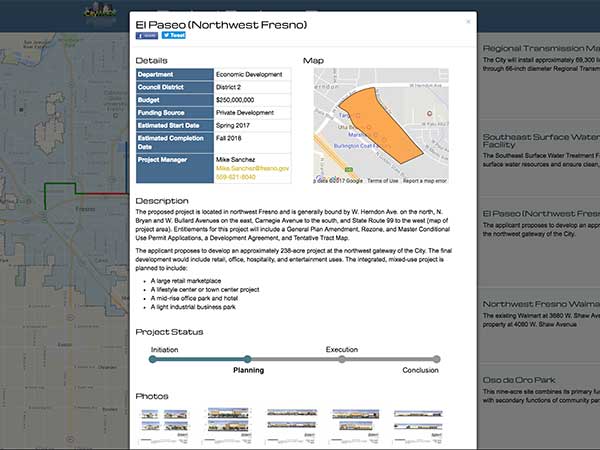
Task: Click the Description heading
Action: pyautogui.click(x=162, y=201)
